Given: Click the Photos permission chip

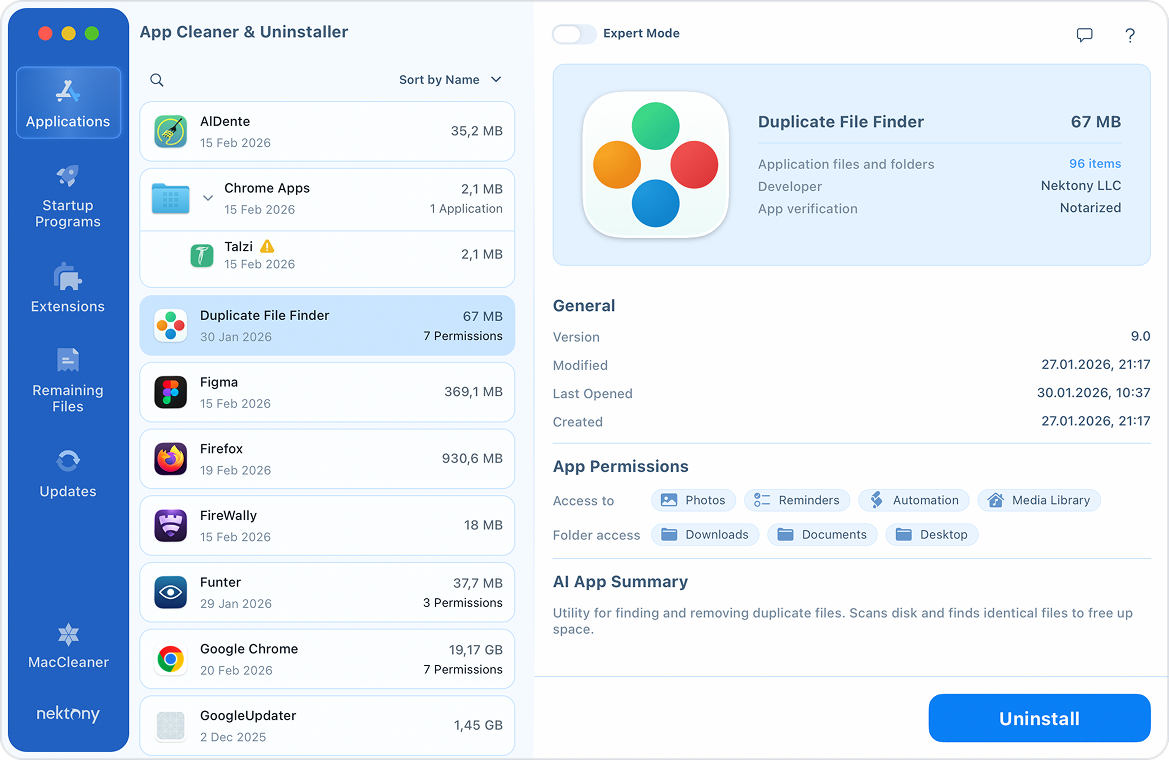Looking at the screenshot, I should [693, 500].
